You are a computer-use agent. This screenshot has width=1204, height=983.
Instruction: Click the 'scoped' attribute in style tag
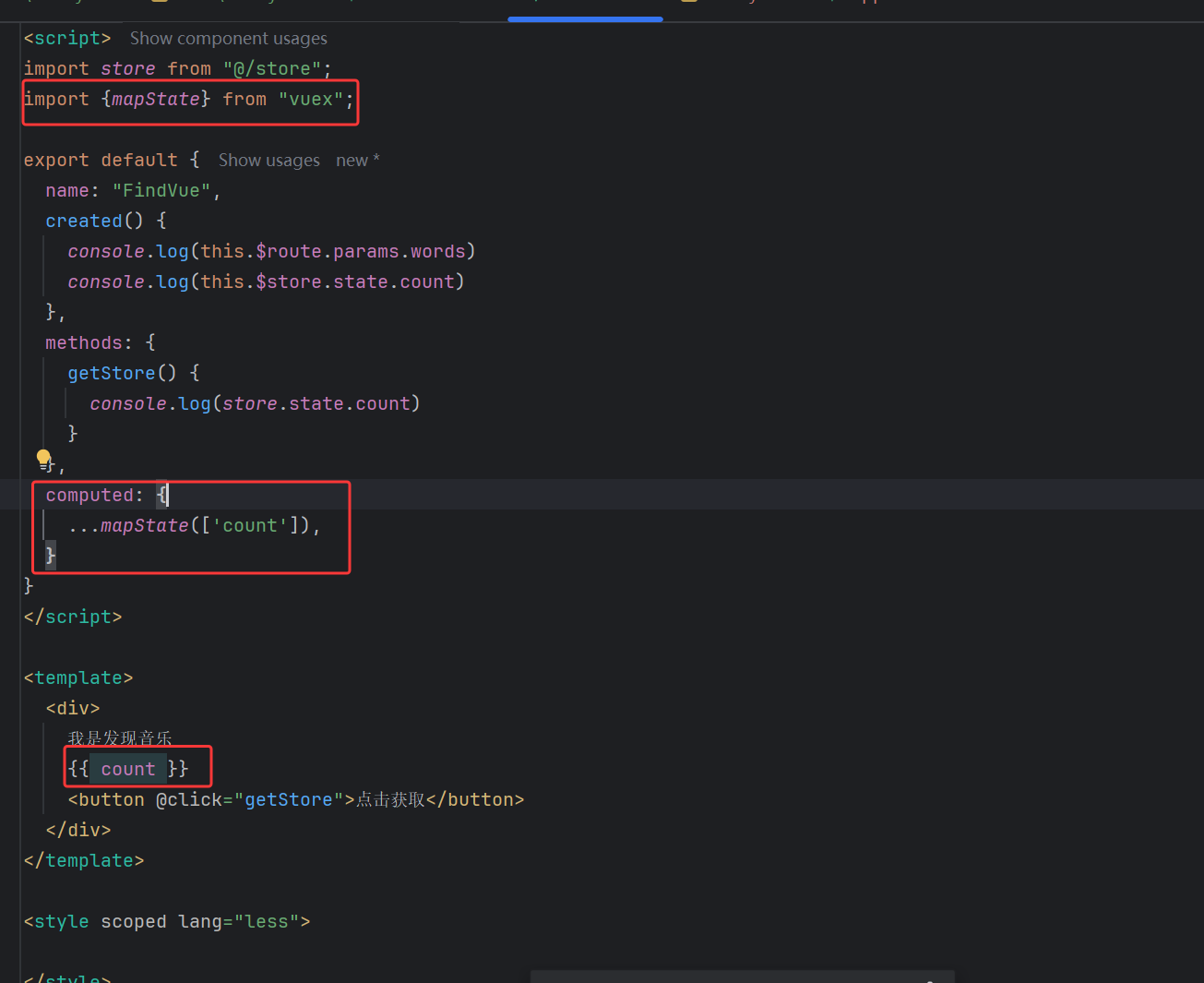[x=134, y=922]
